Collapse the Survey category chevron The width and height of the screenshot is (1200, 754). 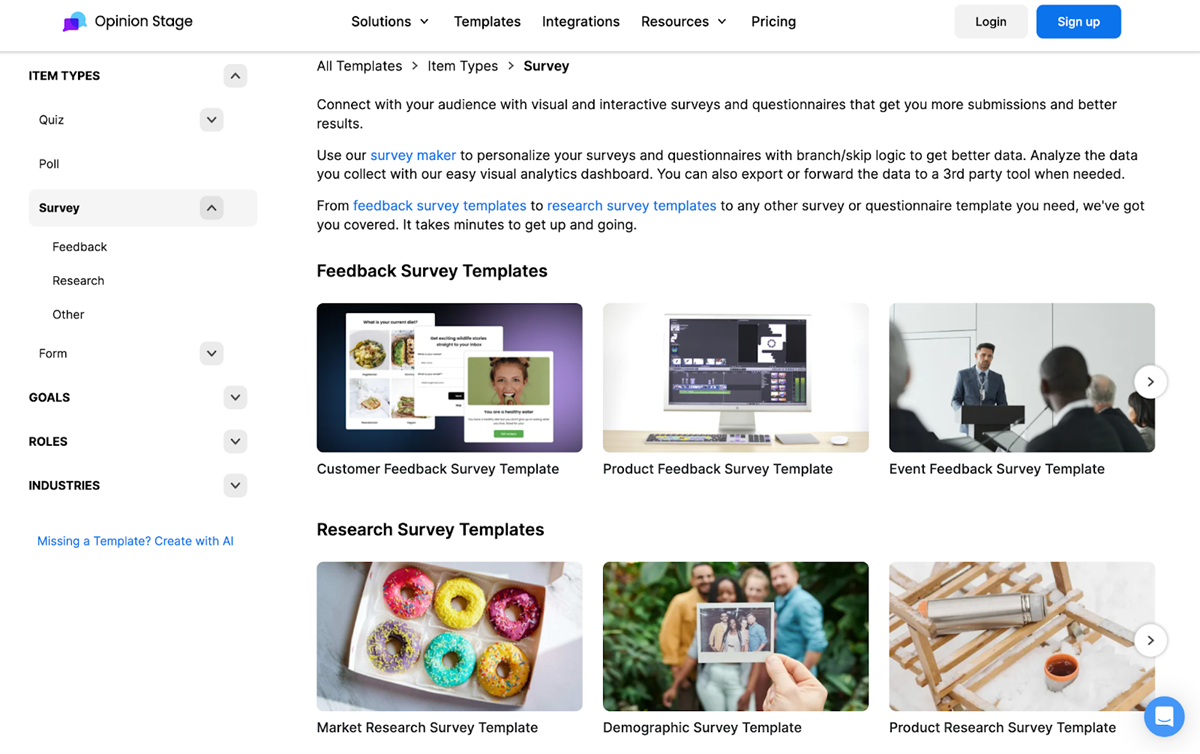click(211, 208)
